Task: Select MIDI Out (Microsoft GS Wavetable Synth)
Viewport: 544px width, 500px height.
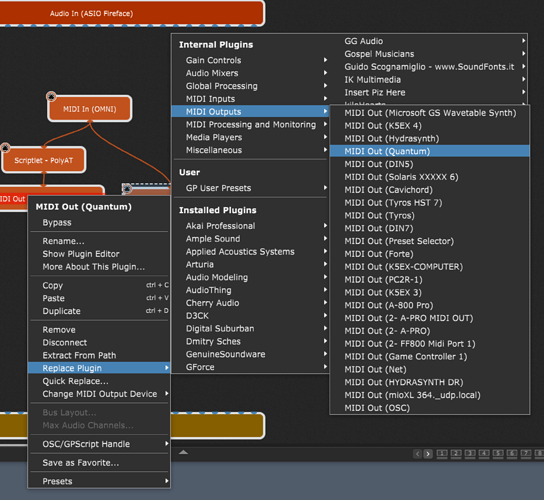Action: pos(430,113)
